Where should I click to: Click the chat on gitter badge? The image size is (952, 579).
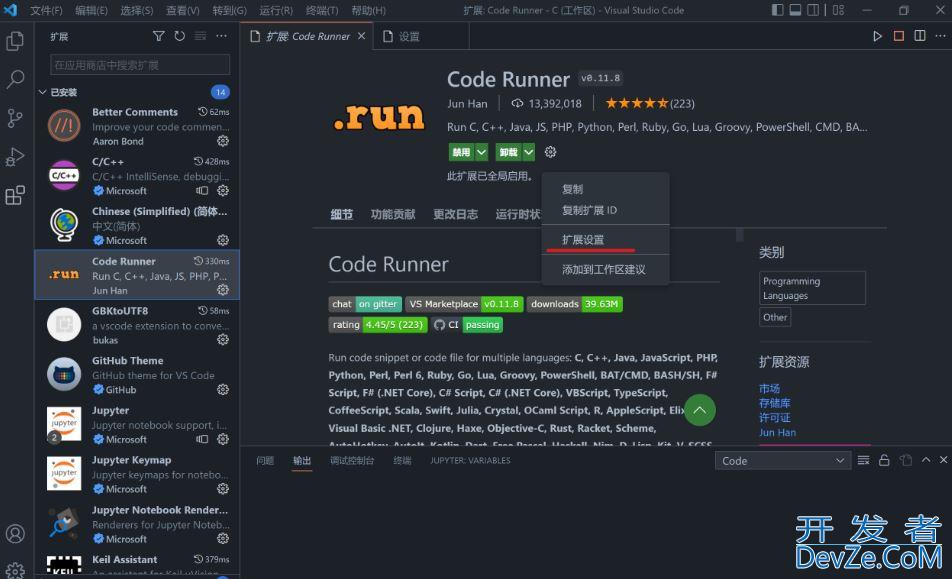(365, 304)
